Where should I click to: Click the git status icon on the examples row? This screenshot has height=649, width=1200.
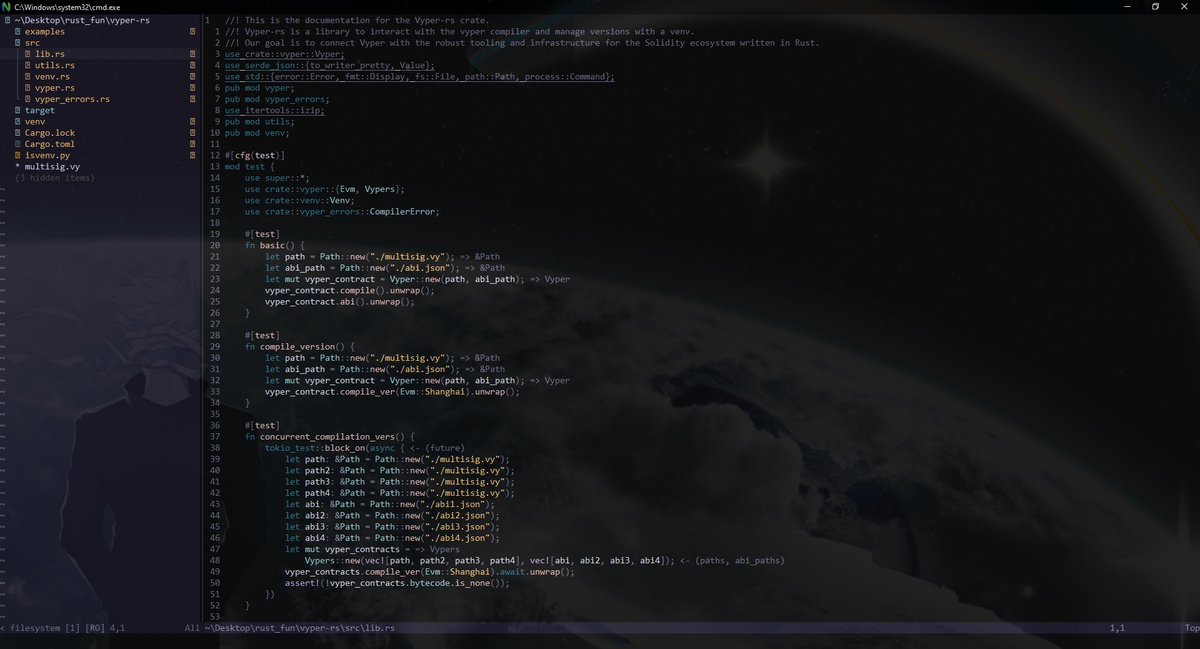pyautogui.click(x=193, y=31)
